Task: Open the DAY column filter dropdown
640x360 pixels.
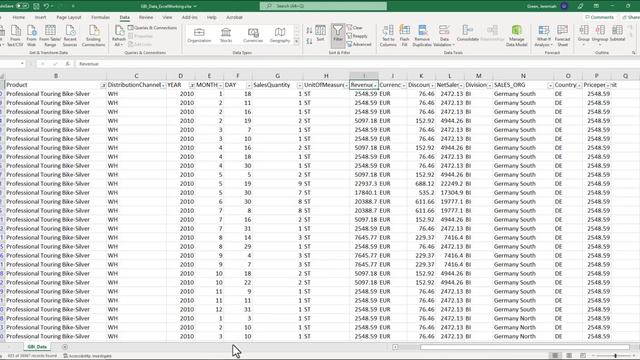Action: click(x=249, y=85)
